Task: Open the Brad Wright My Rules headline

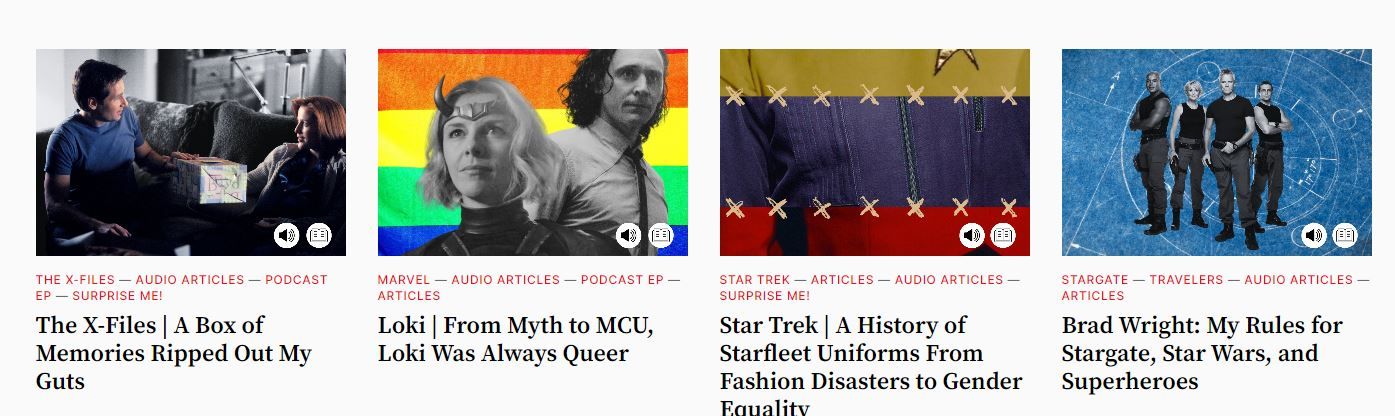Action: pos(1202,353)
